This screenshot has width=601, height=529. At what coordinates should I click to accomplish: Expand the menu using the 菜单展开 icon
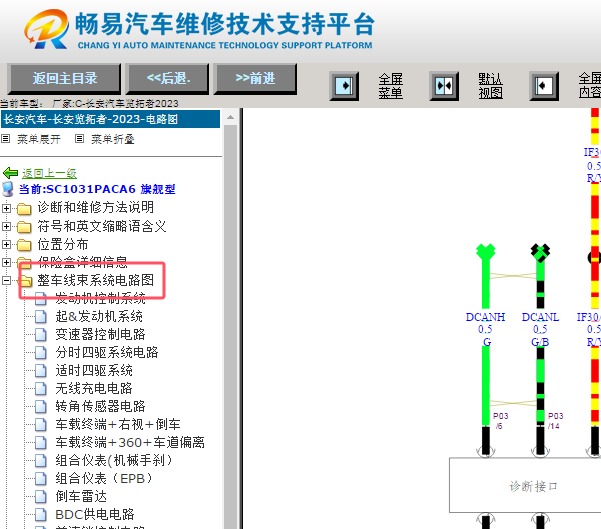tap(5, 138)
